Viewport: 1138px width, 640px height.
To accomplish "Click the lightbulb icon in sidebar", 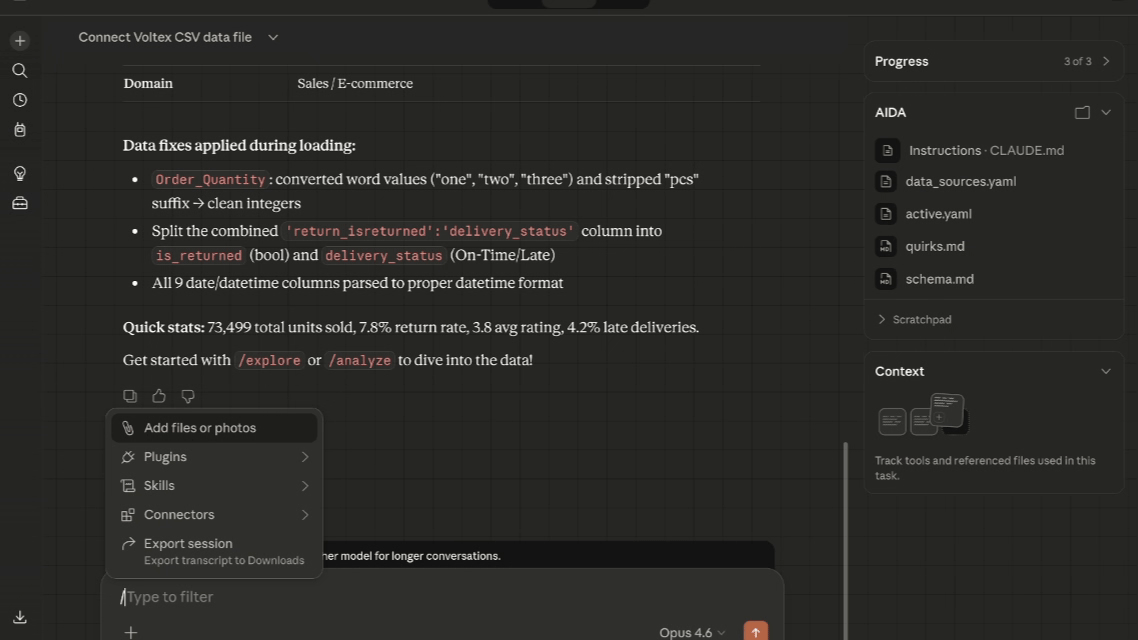I will pos(20,174).
